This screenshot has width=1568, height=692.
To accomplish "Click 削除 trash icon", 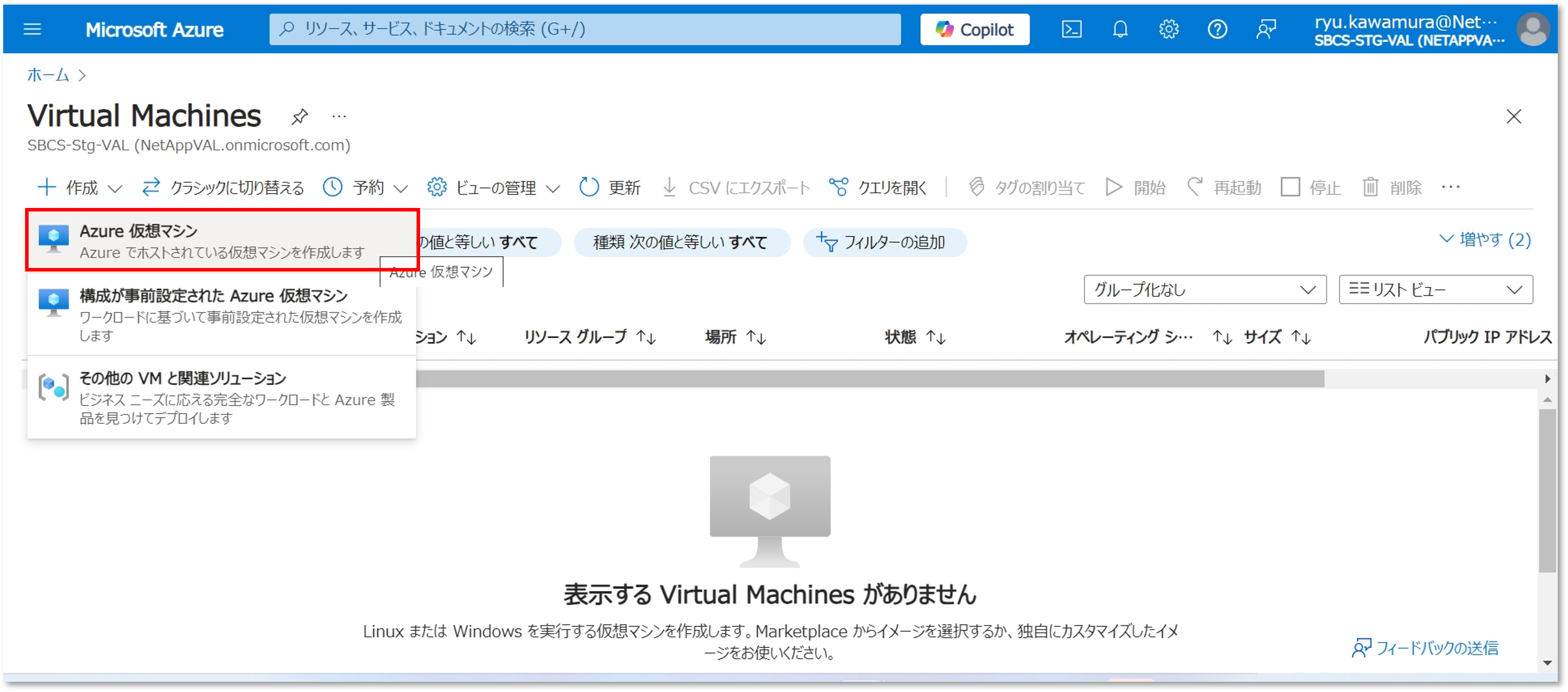I will click(1370, 187).
